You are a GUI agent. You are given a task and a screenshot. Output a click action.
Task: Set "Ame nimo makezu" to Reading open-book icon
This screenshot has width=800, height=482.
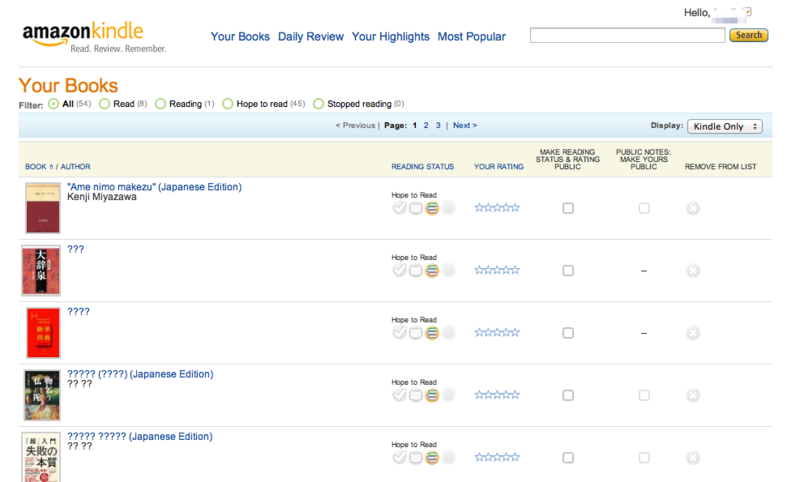click(416, 208)
